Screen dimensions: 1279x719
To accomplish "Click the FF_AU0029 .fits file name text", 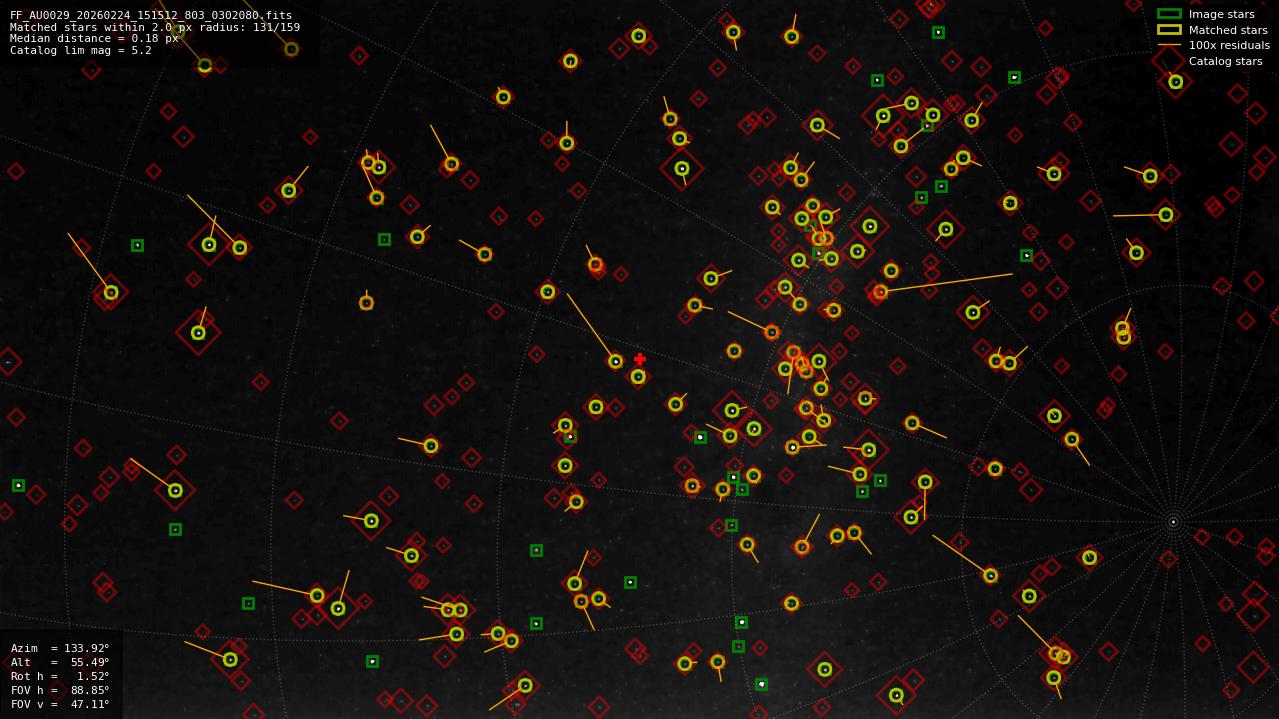I will coord(151,16).
